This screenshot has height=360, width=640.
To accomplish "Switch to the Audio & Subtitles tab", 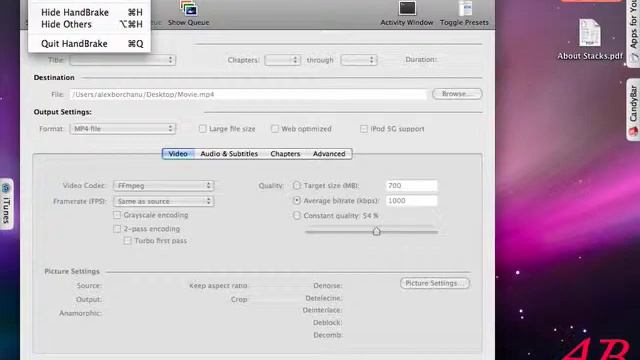I will coord(229,154).
